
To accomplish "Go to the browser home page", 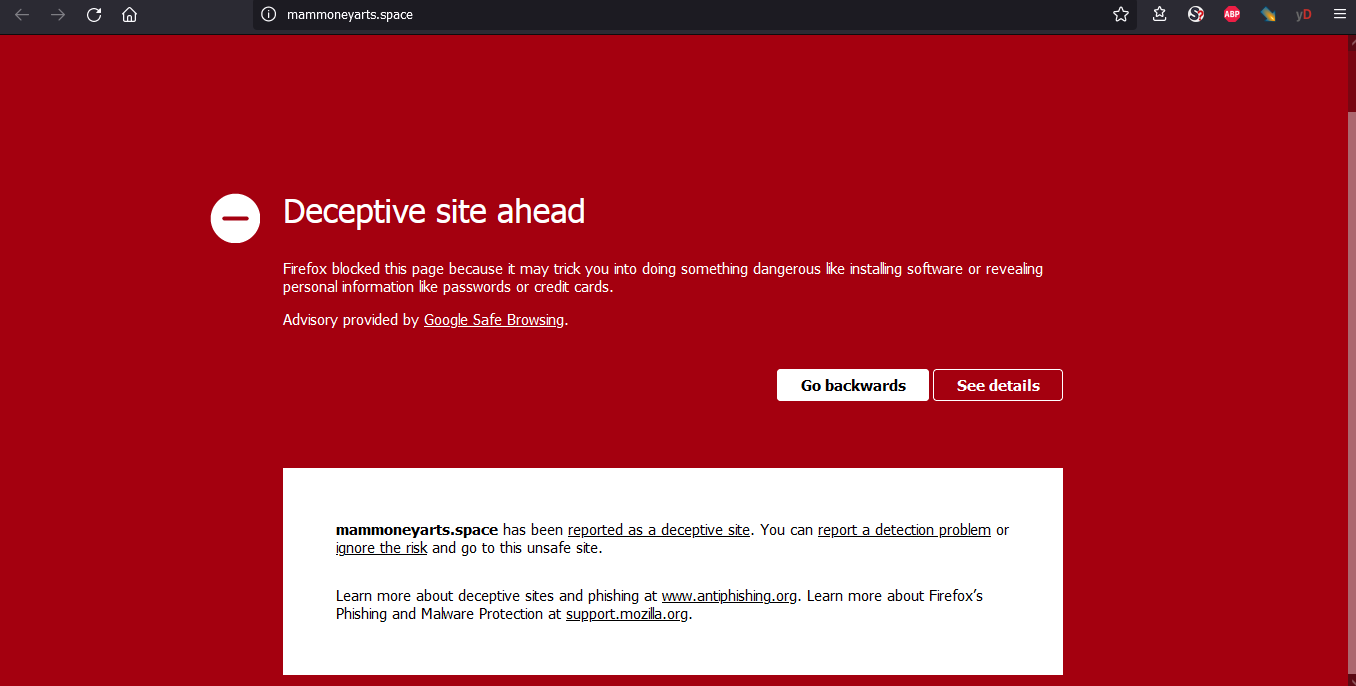I will coord(129,15).
